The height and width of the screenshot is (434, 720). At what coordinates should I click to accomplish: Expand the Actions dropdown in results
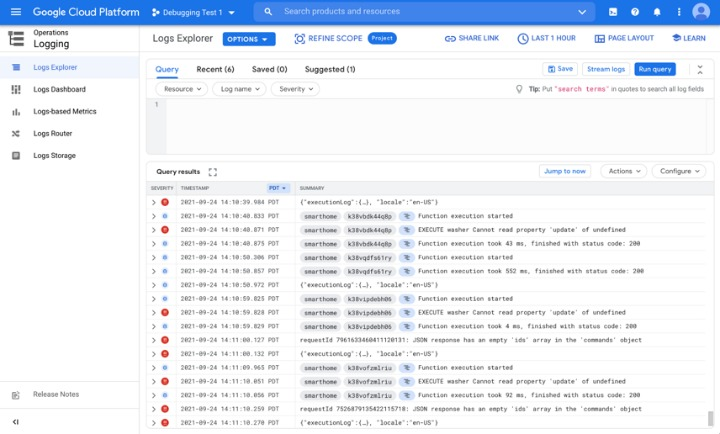pos(625,171)
